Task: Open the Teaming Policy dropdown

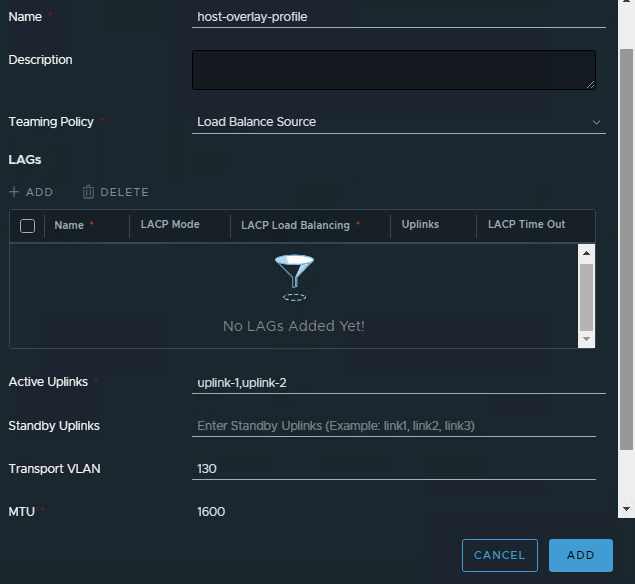Action: (x=398, y=122)
